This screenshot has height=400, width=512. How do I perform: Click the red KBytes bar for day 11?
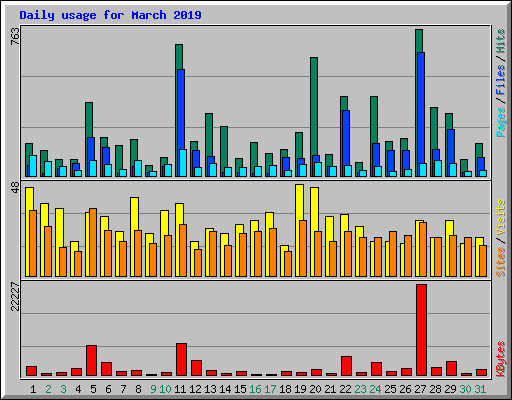click(x=181, y=360)
